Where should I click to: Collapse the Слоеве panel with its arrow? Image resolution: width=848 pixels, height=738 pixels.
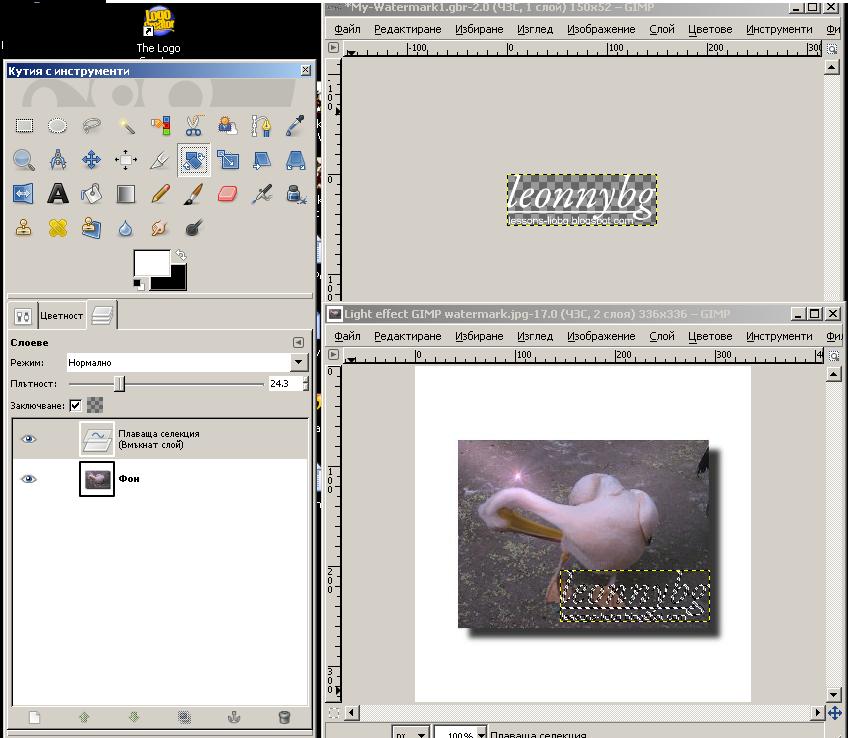(x=297, y=341)
